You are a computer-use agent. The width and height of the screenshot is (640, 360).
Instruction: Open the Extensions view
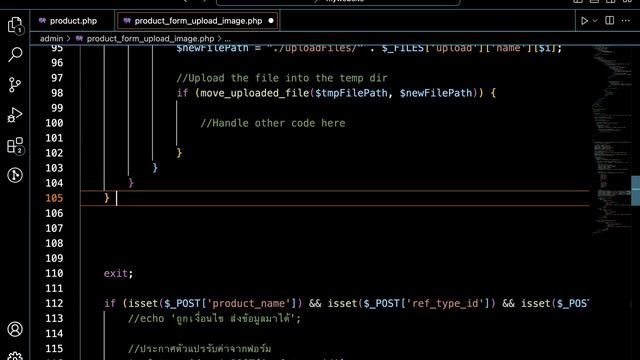coord(15,145)
